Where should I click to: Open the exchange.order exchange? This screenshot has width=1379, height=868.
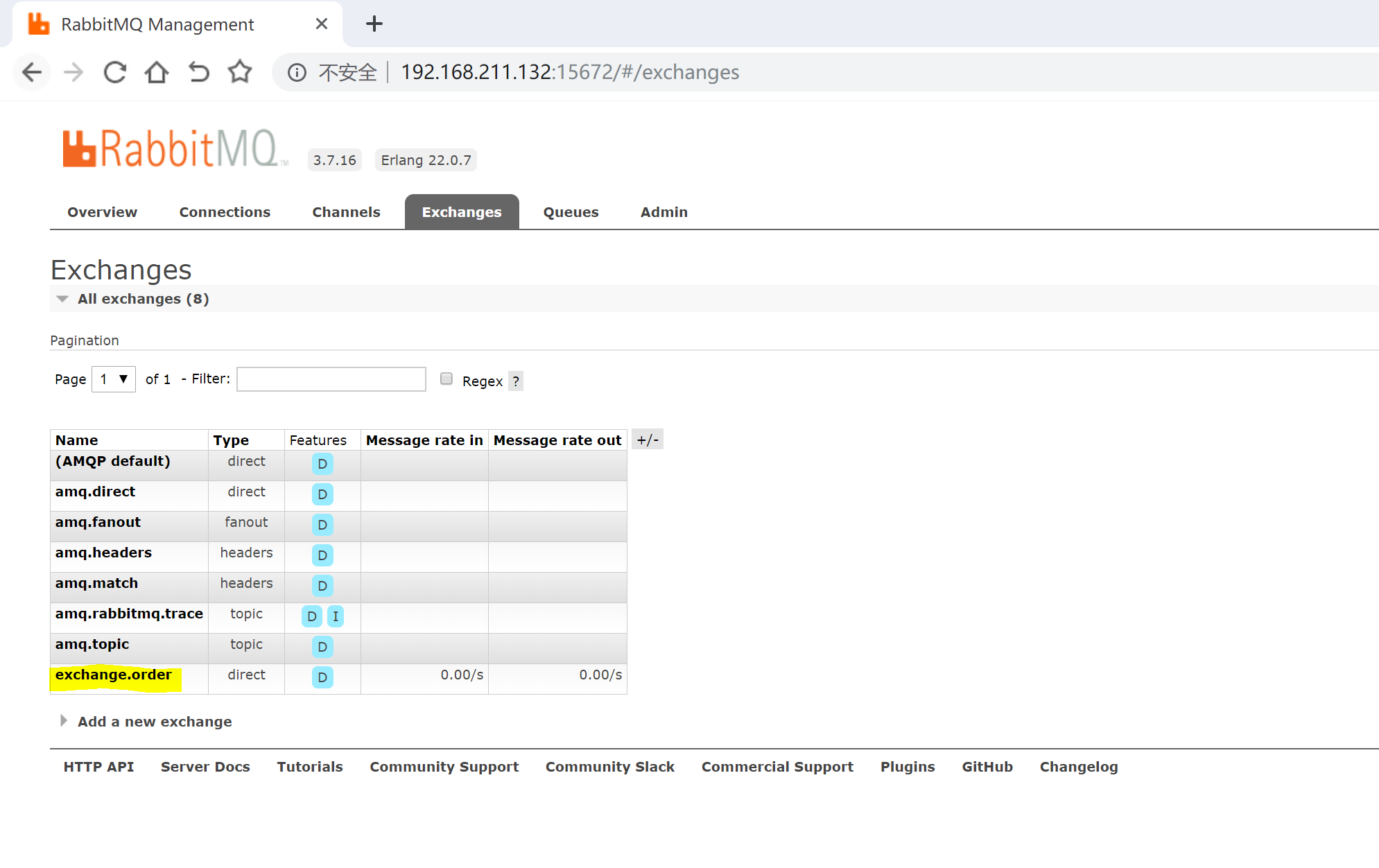point(114,675)
